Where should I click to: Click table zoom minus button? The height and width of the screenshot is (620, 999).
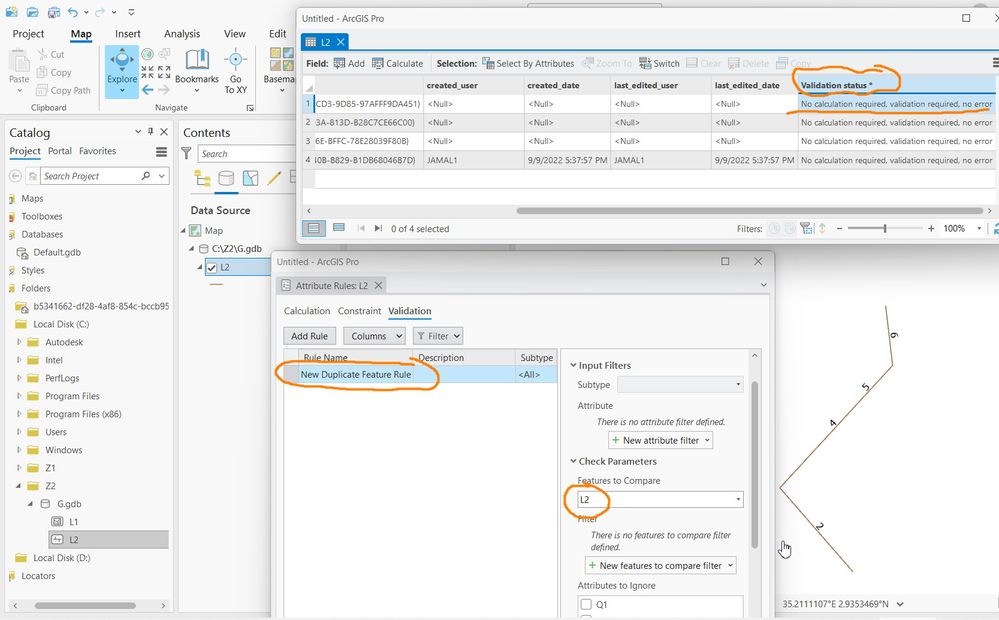click(839, 228)
